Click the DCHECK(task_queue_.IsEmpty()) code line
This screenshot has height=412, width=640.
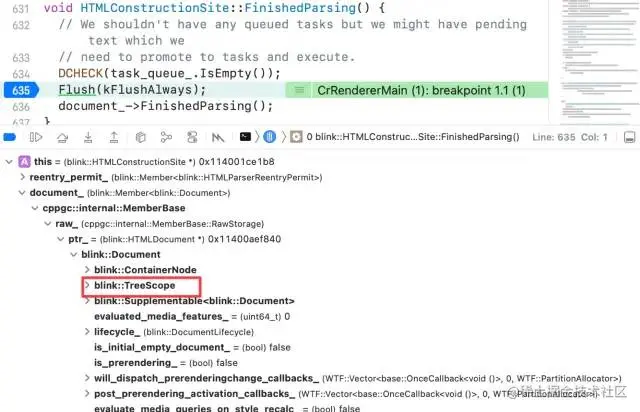point(169,73)
